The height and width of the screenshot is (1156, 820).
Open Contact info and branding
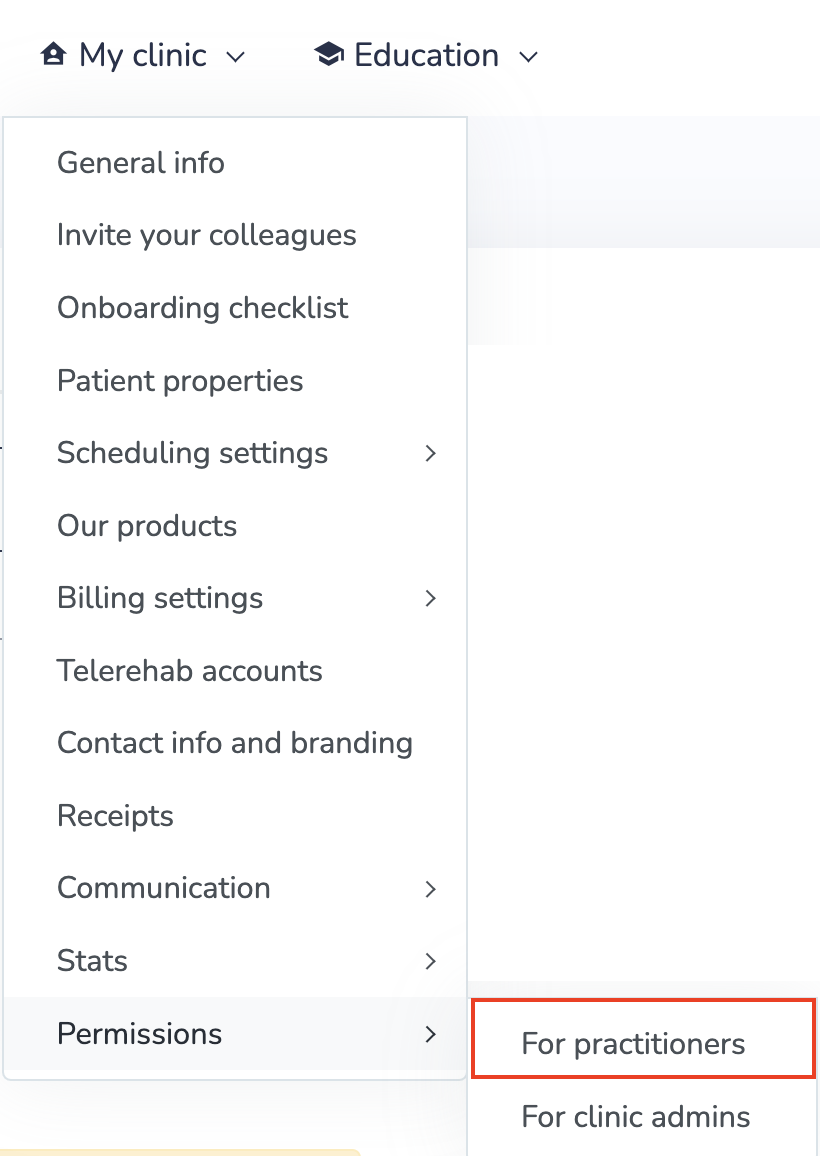235,743
